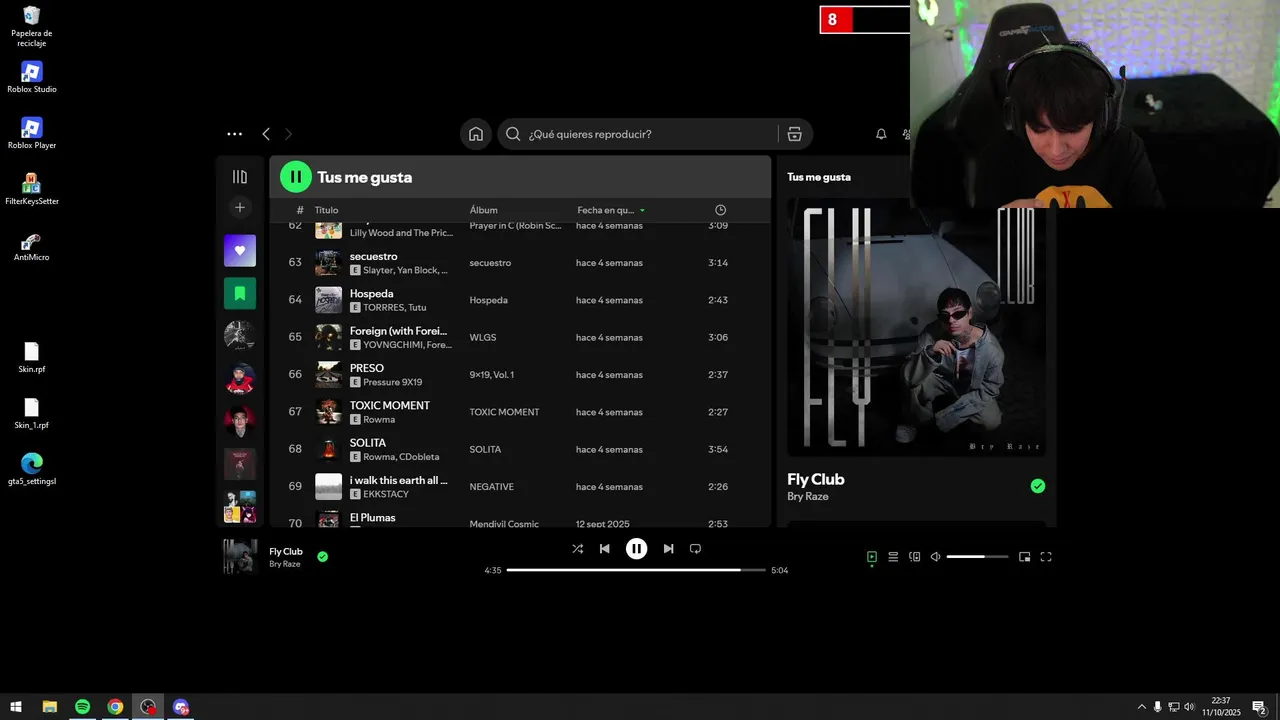This screenshot has width=1280, height=720.
Task: Open artist 'Pressure 9X19'
Action: [x=393, y=382]
